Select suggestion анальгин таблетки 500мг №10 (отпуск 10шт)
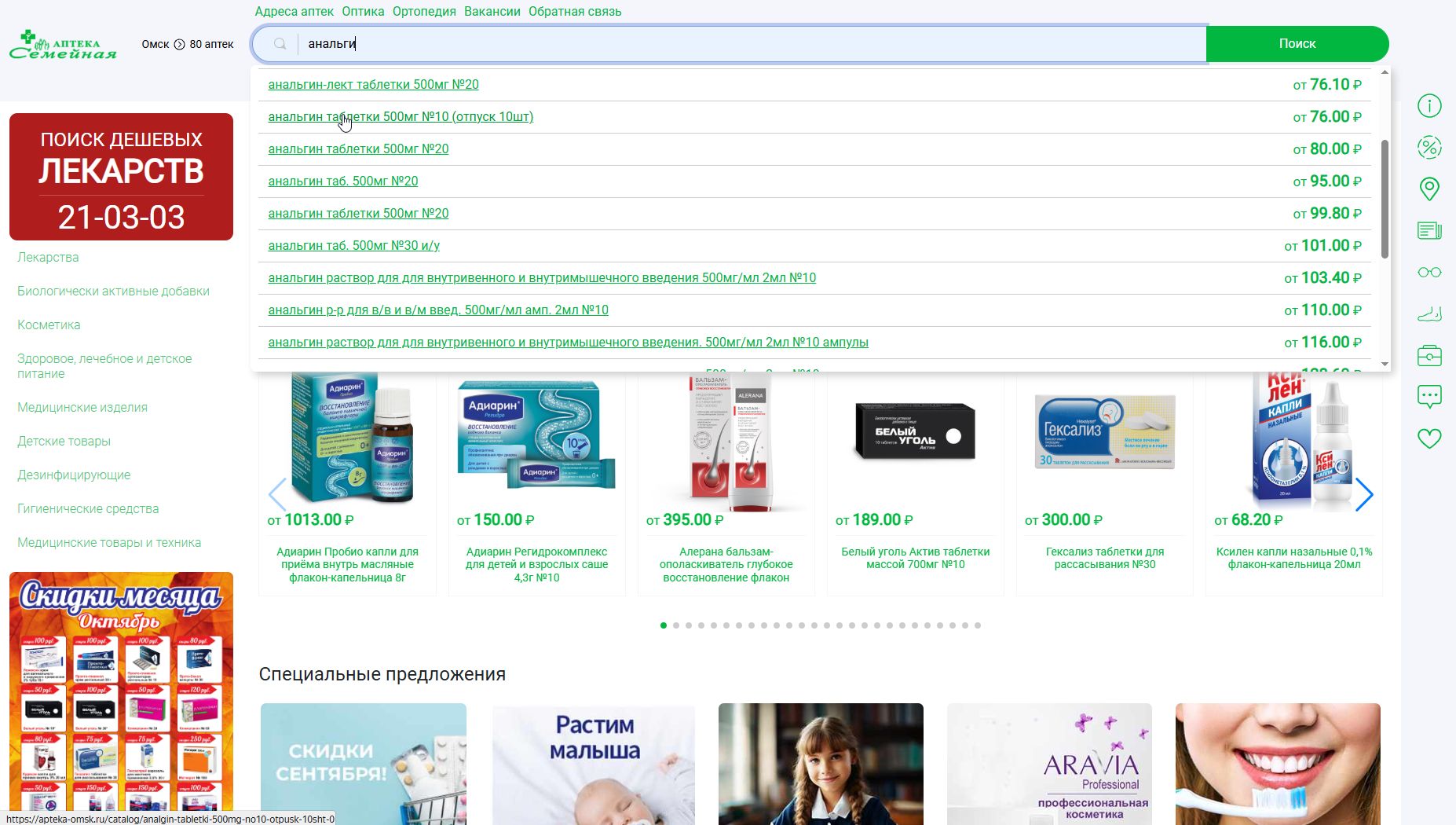Image resolution: width=1456 pixels, height=825 pixels. 401,116
